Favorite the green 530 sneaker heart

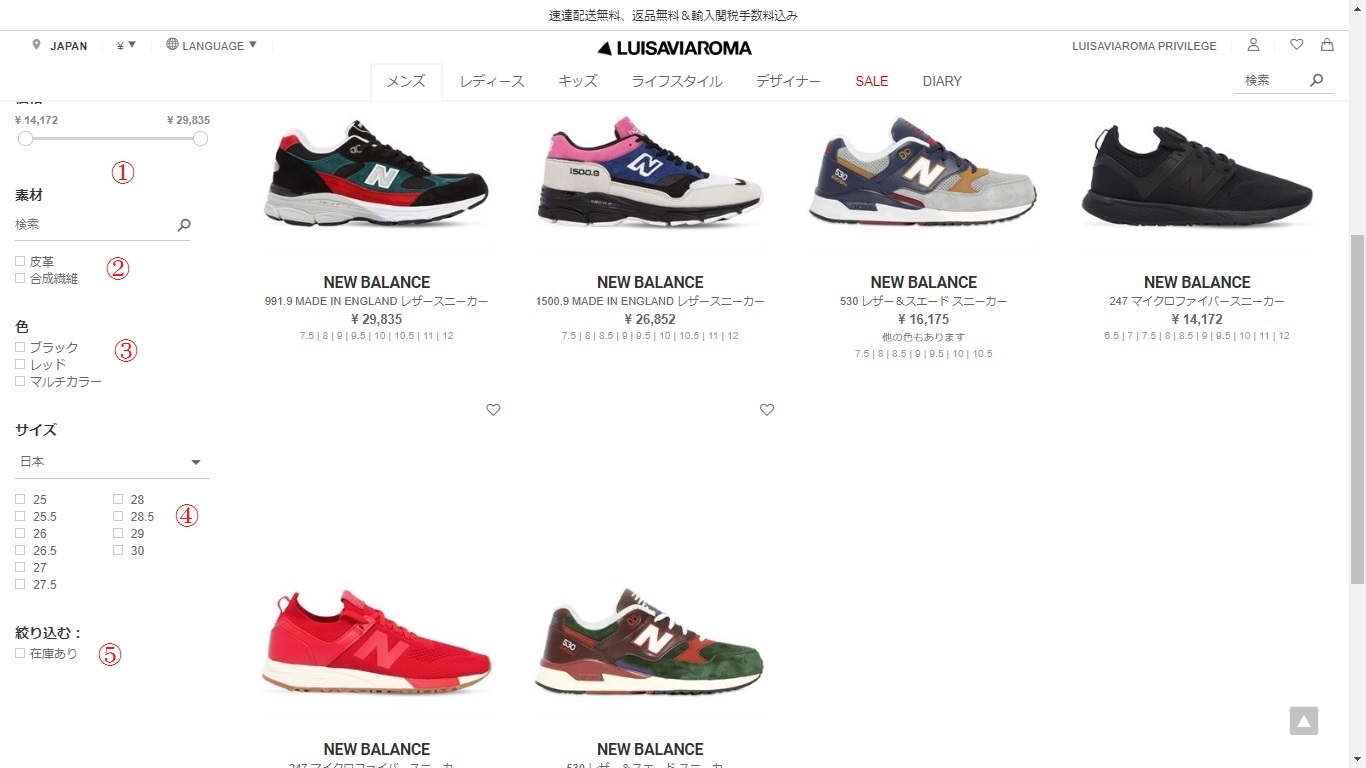(x=767, y=410)
